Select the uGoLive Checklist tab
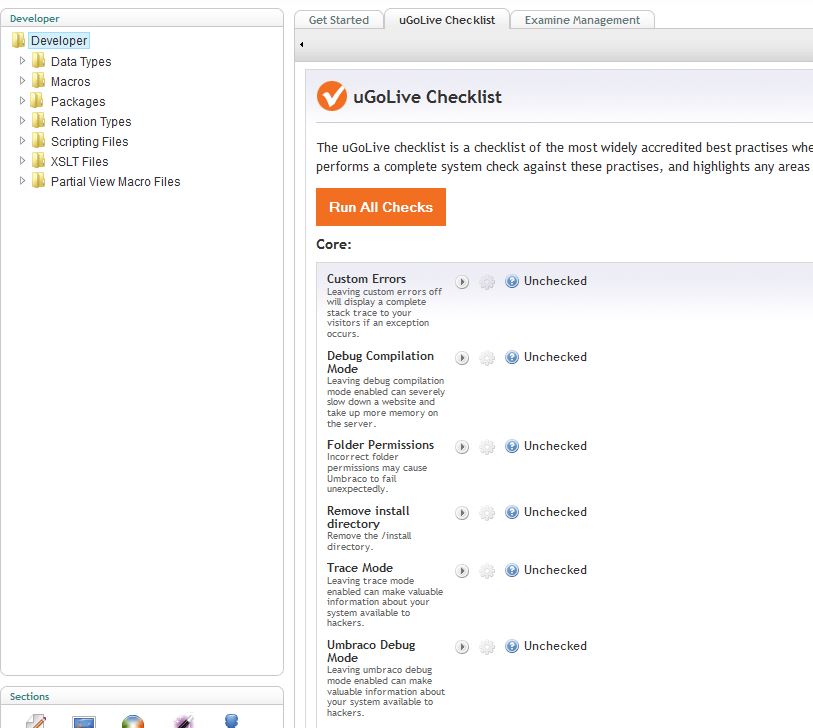The width and height of the screenshot is (813, 728). 447,20
